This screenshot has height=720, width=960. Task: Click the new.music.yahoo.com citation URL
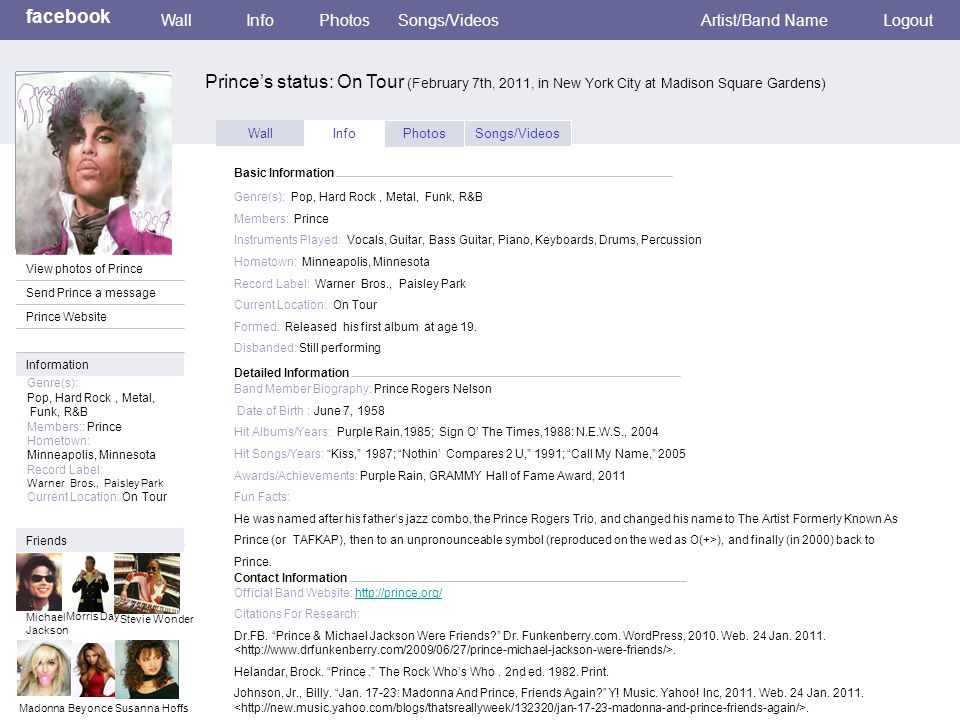point(521,708)
